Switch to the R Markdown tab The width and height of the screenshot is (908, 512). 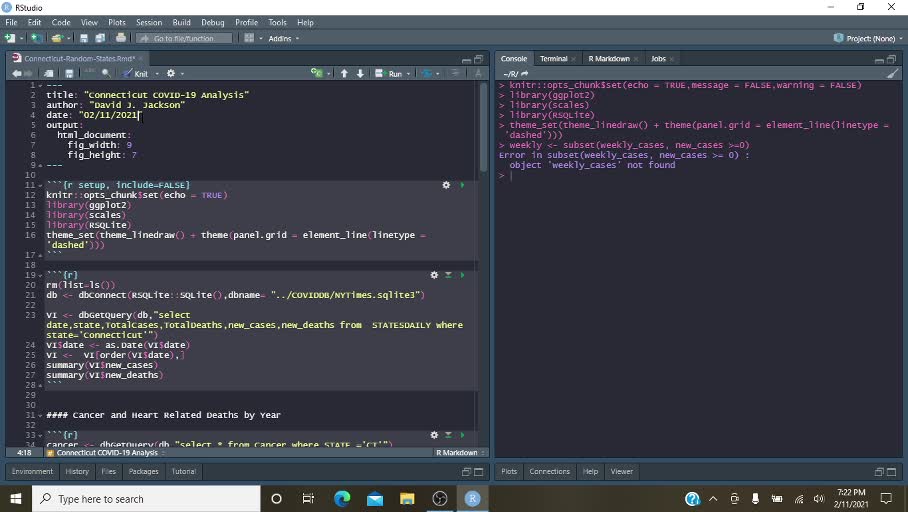(609, 58)
